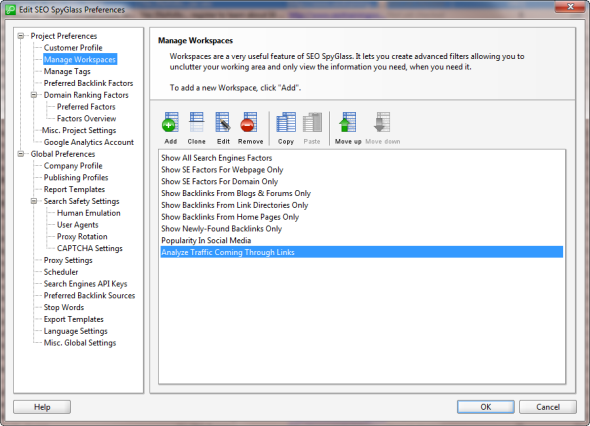This screenshot has width=590, height=426.
Task: Clone the selected workspace
Action: (196, 123)
